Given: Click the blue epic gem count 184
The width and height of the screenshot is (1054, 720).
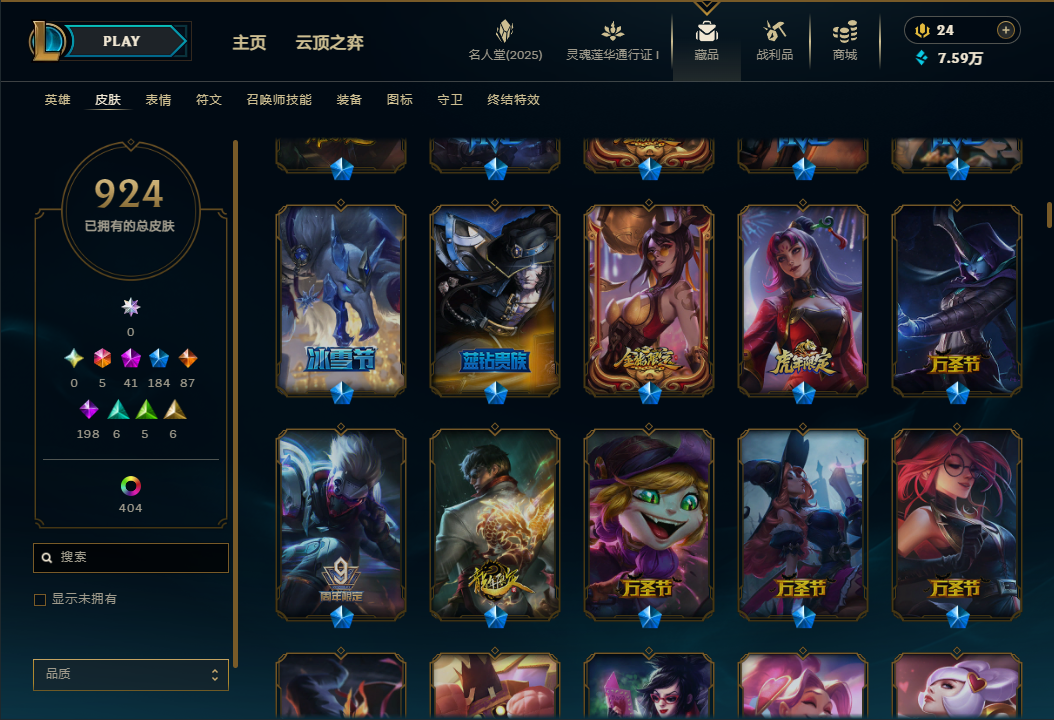Looking at the screenshot, I should [x=159, y=383].
